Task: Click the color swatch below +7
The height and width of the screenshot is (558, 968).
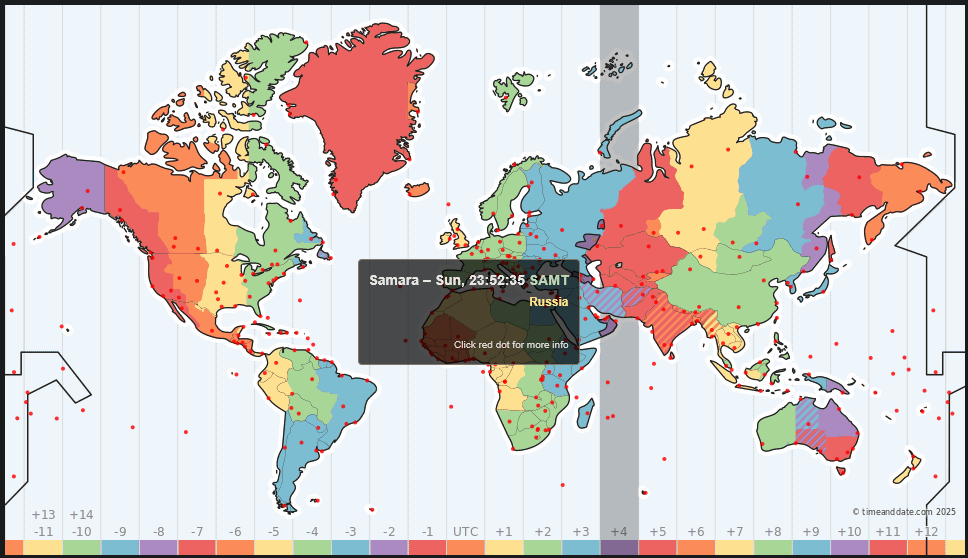Action: click(735, 548)
